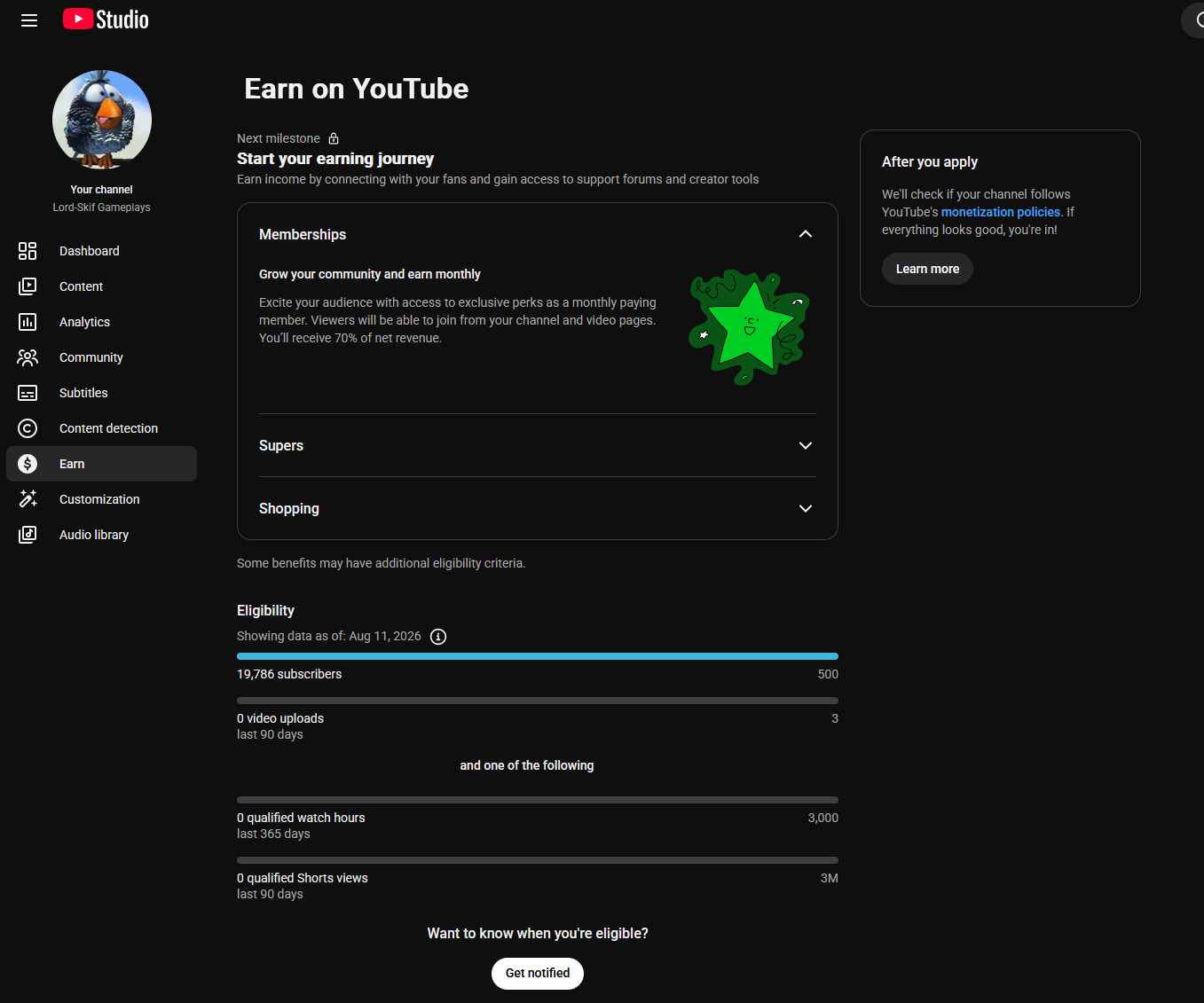Click the subscribers progress bar

[x=538, y=656]
